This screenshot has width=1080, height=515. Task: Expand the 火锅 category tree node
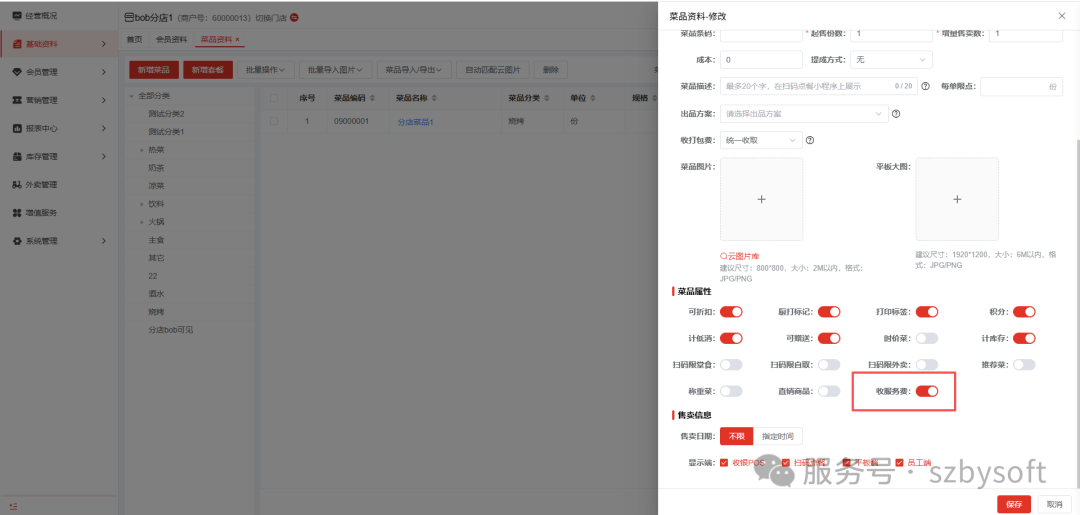142,222
